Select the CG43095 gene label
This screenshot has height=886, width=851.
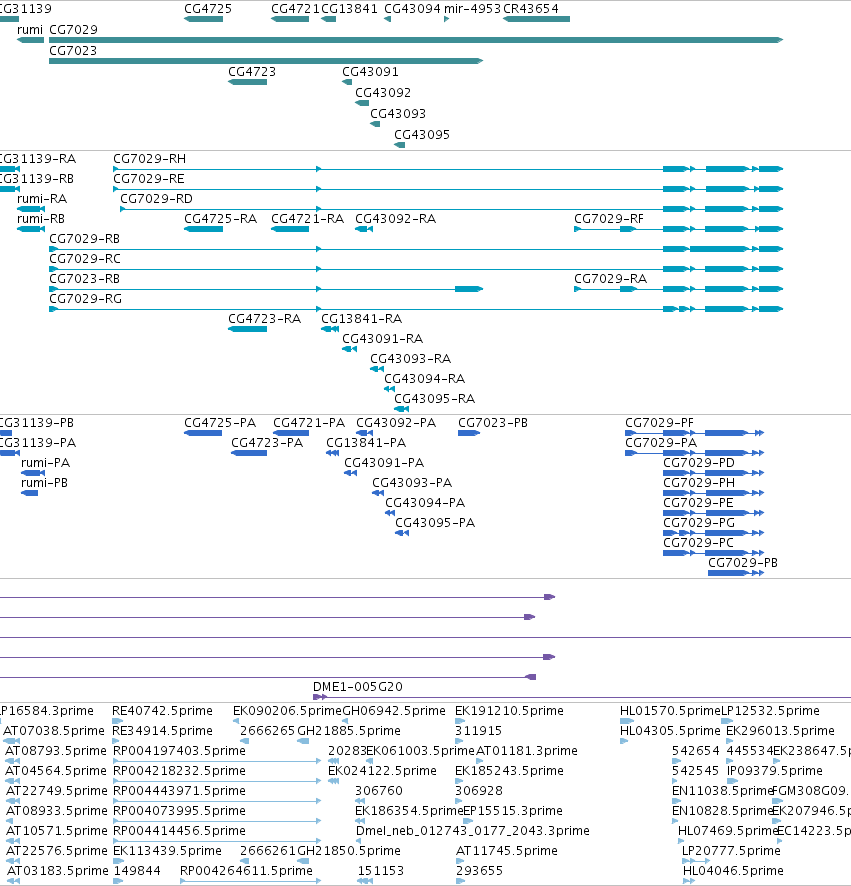coord(422,134)
